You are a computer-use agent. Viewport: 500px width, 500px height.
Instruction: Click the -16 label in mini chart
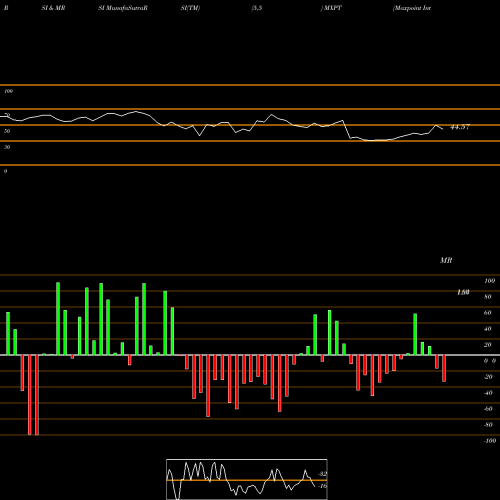[322, 486]
